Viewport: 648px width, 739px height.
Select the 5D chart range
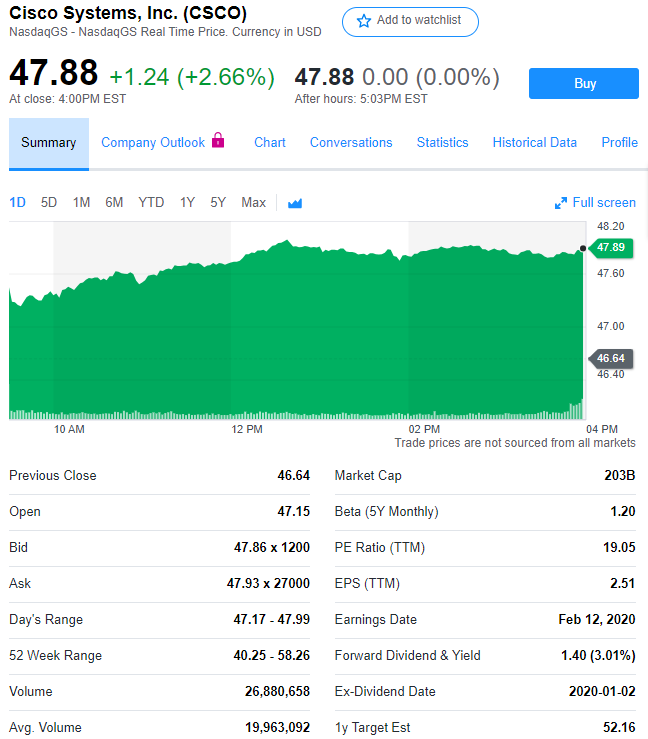click(49, 203)
